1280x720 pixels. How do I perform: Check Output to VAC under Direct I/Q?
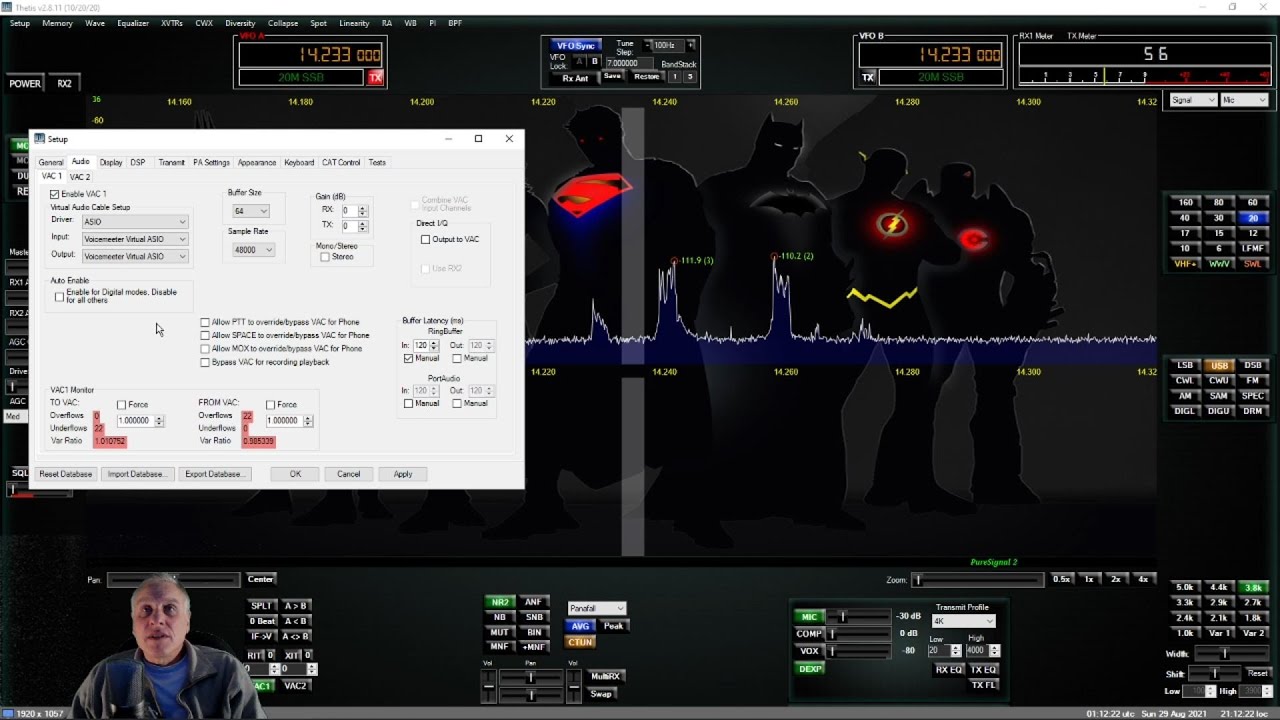425,239
